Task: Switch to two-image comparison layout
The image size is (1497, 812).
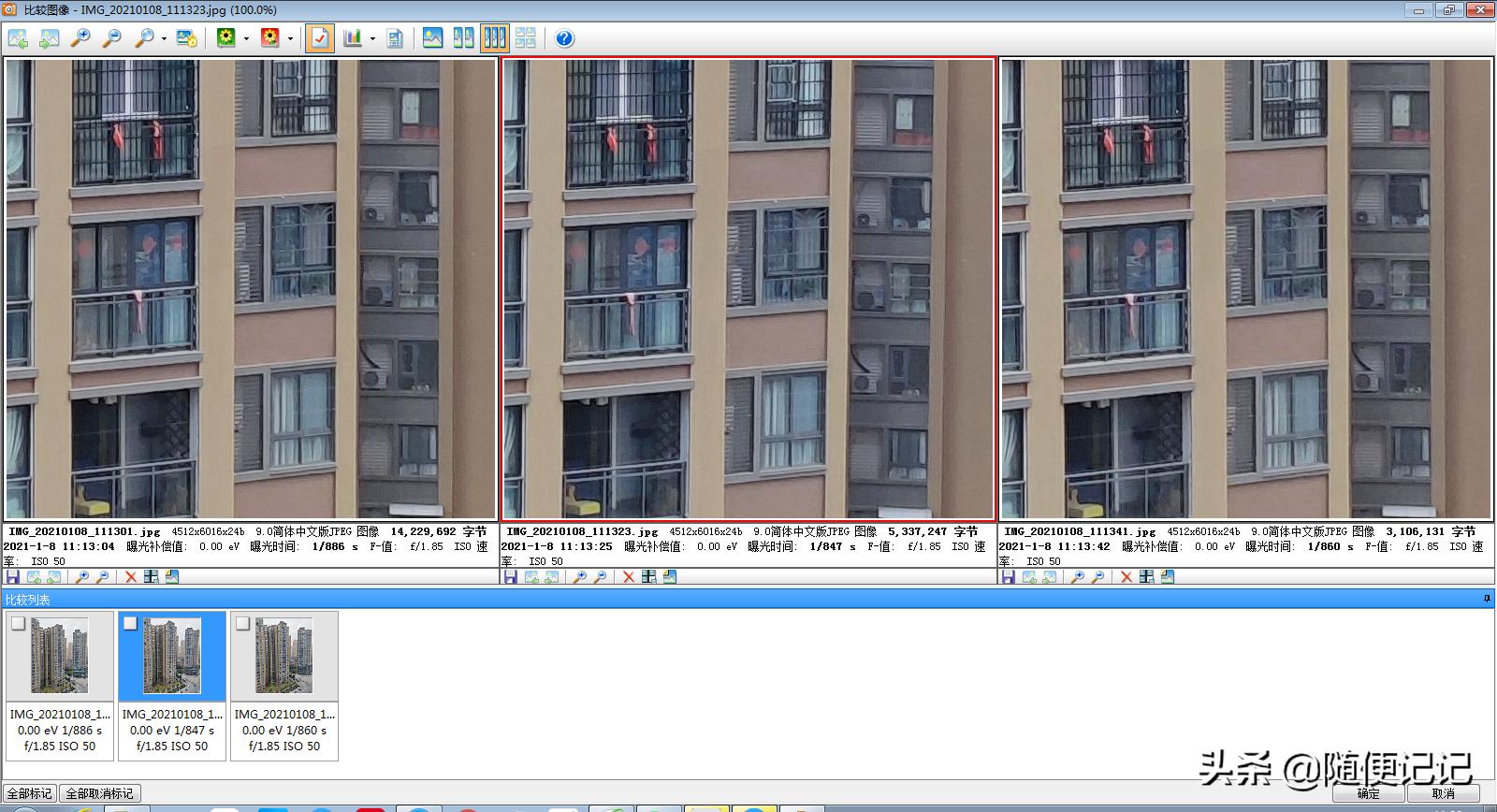Action: [463, 38]
